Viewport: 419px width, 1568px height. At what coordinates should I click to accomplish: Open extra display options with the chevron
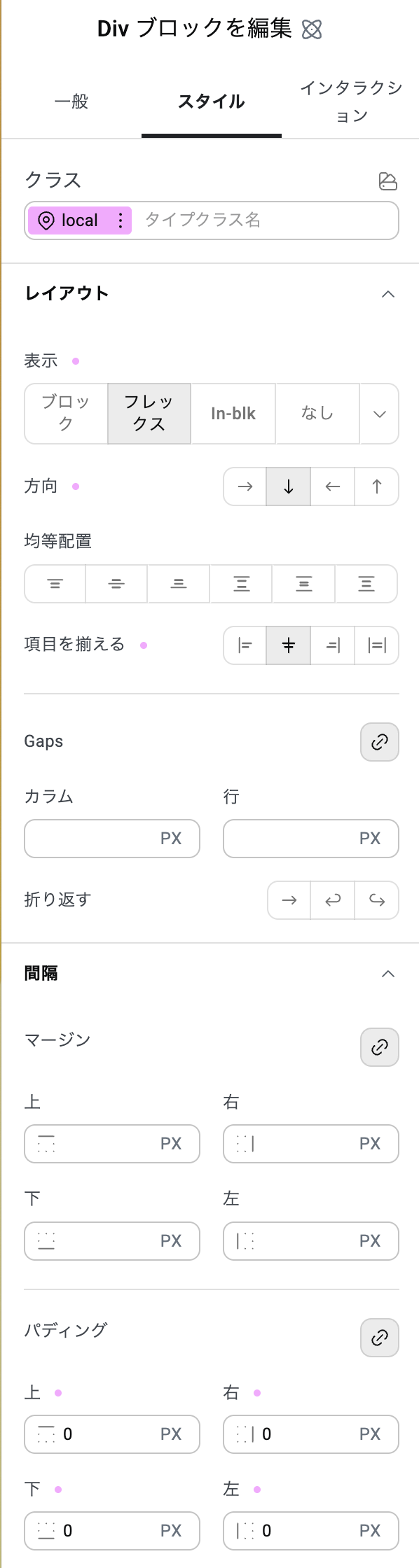(x=379, y=414)
